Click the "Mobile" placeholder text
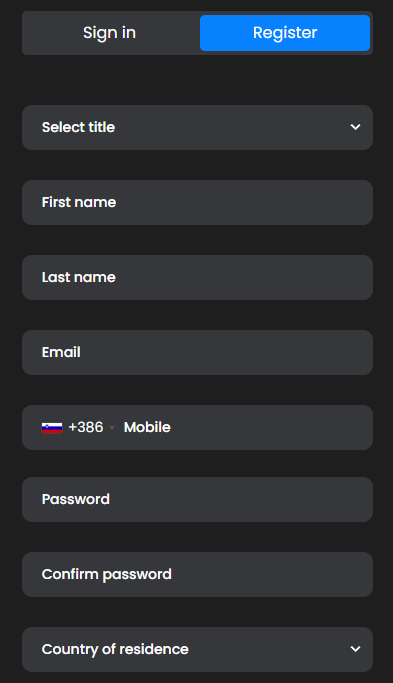393x683 pixels. tap(147, 427)
